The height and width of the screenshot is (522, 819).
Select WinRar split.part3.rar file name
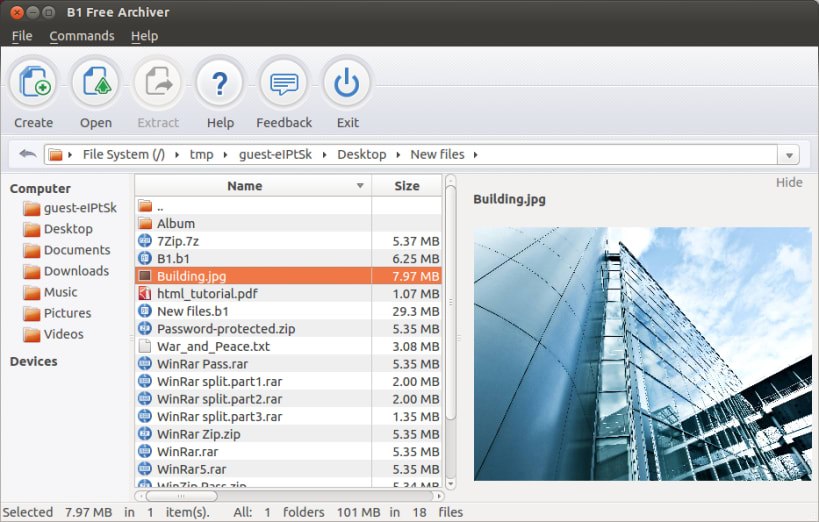click(219, 416)
